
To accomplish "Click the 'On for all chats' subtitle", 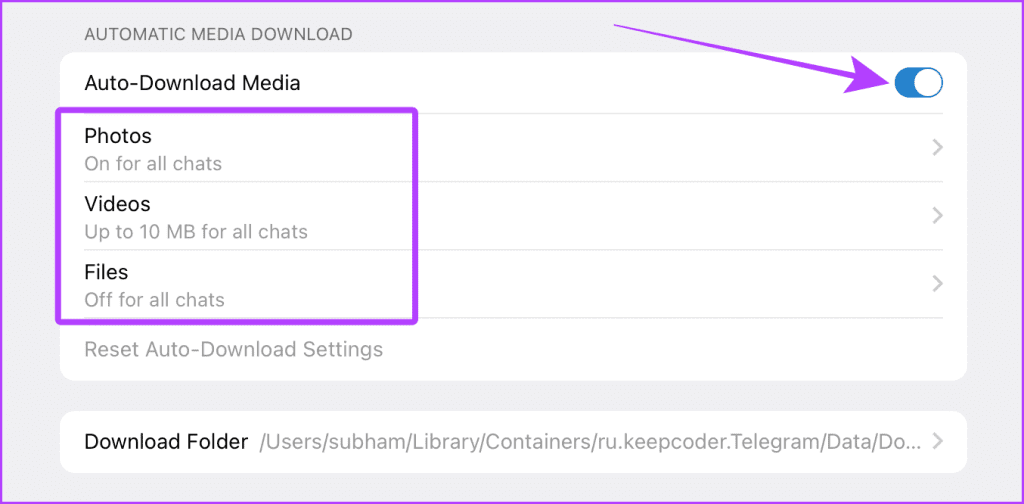I will pos(153,163).
